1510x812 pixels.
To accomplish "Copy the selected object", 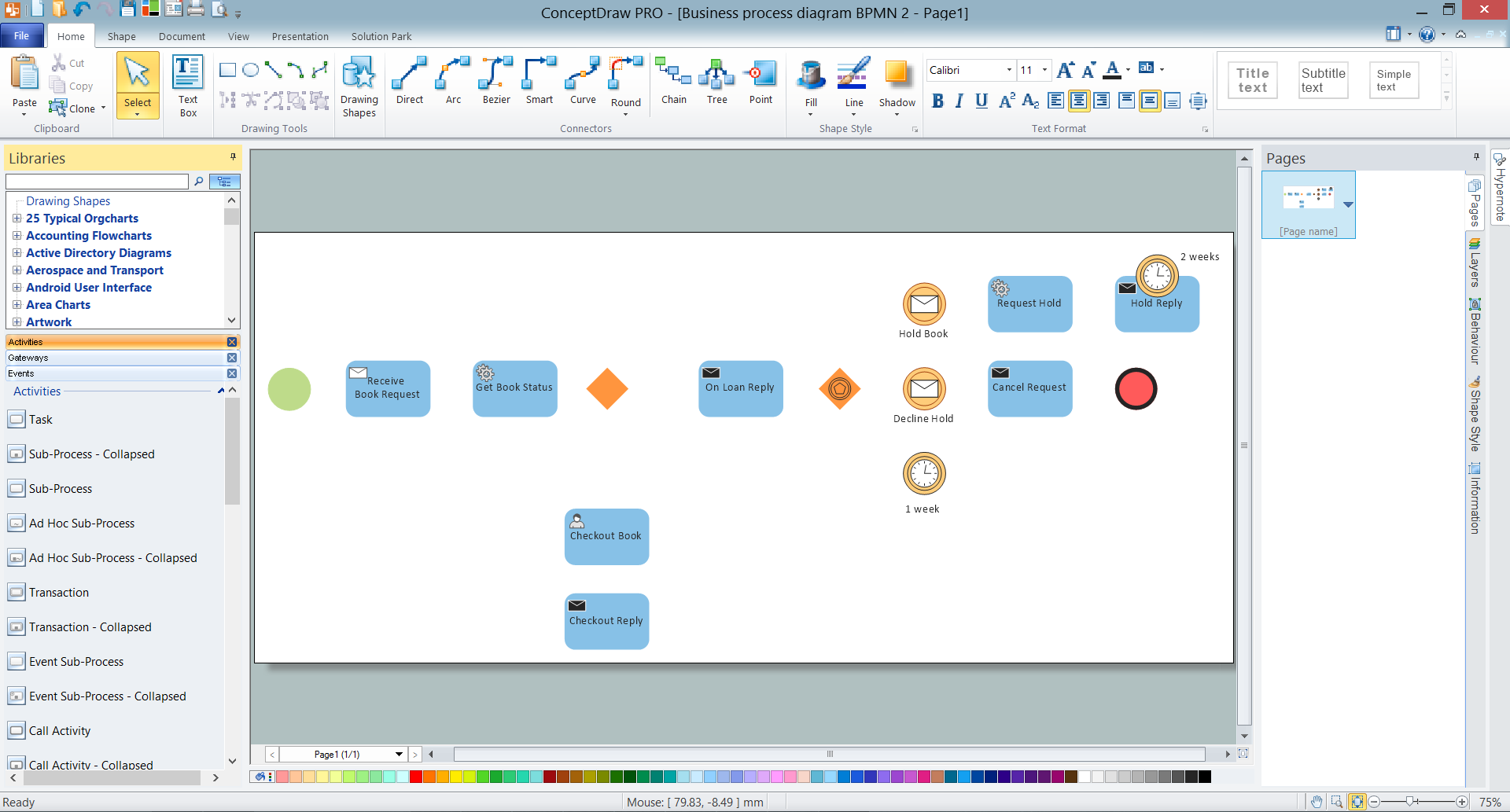I will pyautogui.click(x=72, y=86).
